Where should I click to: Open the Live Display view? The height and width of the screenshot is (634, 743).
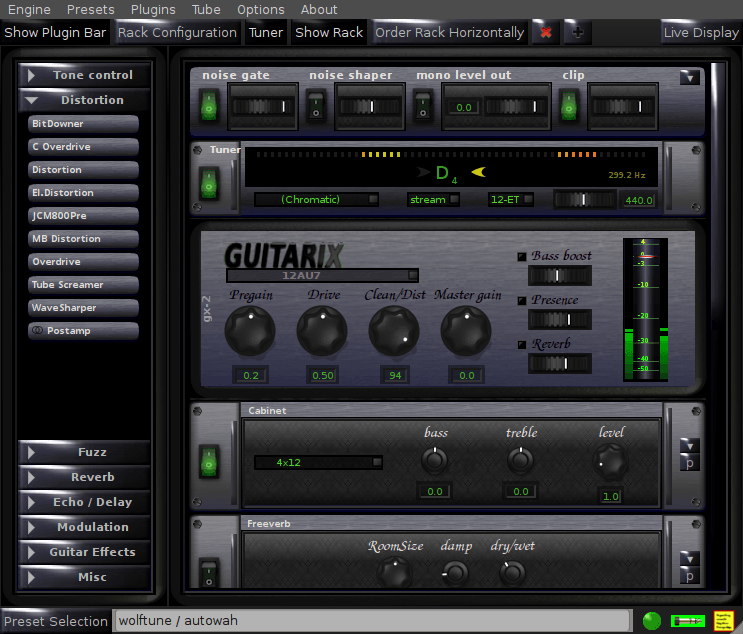tap(701, 32)
